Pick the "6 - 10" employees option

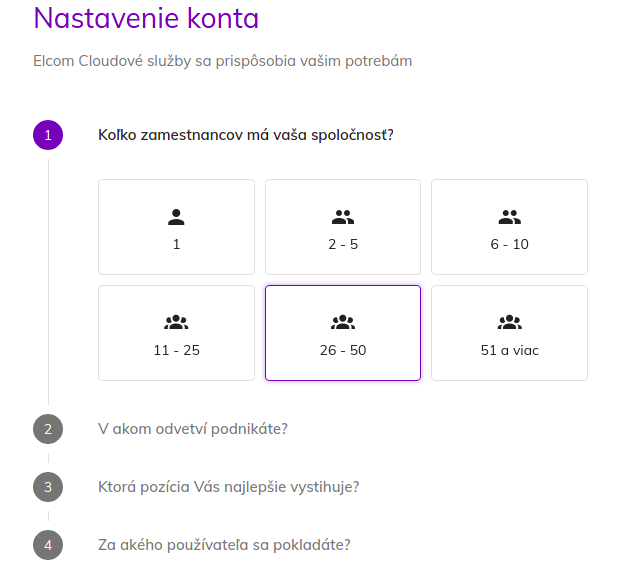click(x=509, y=227)
